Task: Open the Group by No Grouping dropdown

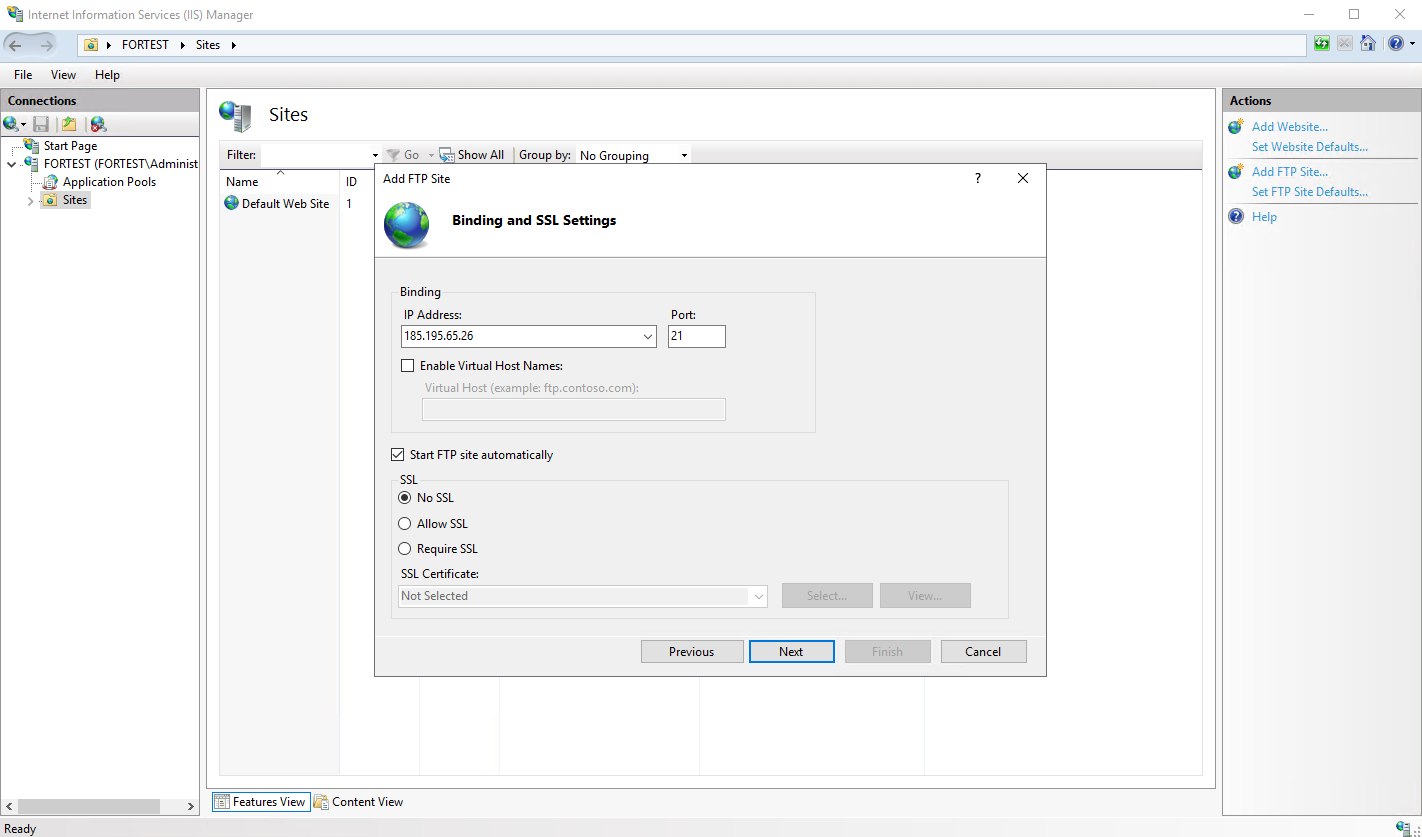Action: tap(633, 155)
